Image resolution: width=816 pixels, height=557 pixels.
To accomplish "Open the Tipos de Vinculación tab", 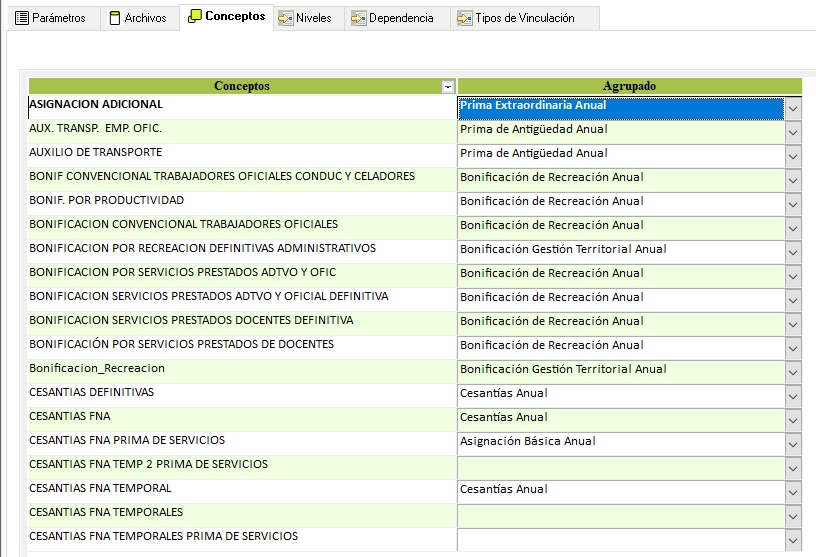I will [524, 18].
